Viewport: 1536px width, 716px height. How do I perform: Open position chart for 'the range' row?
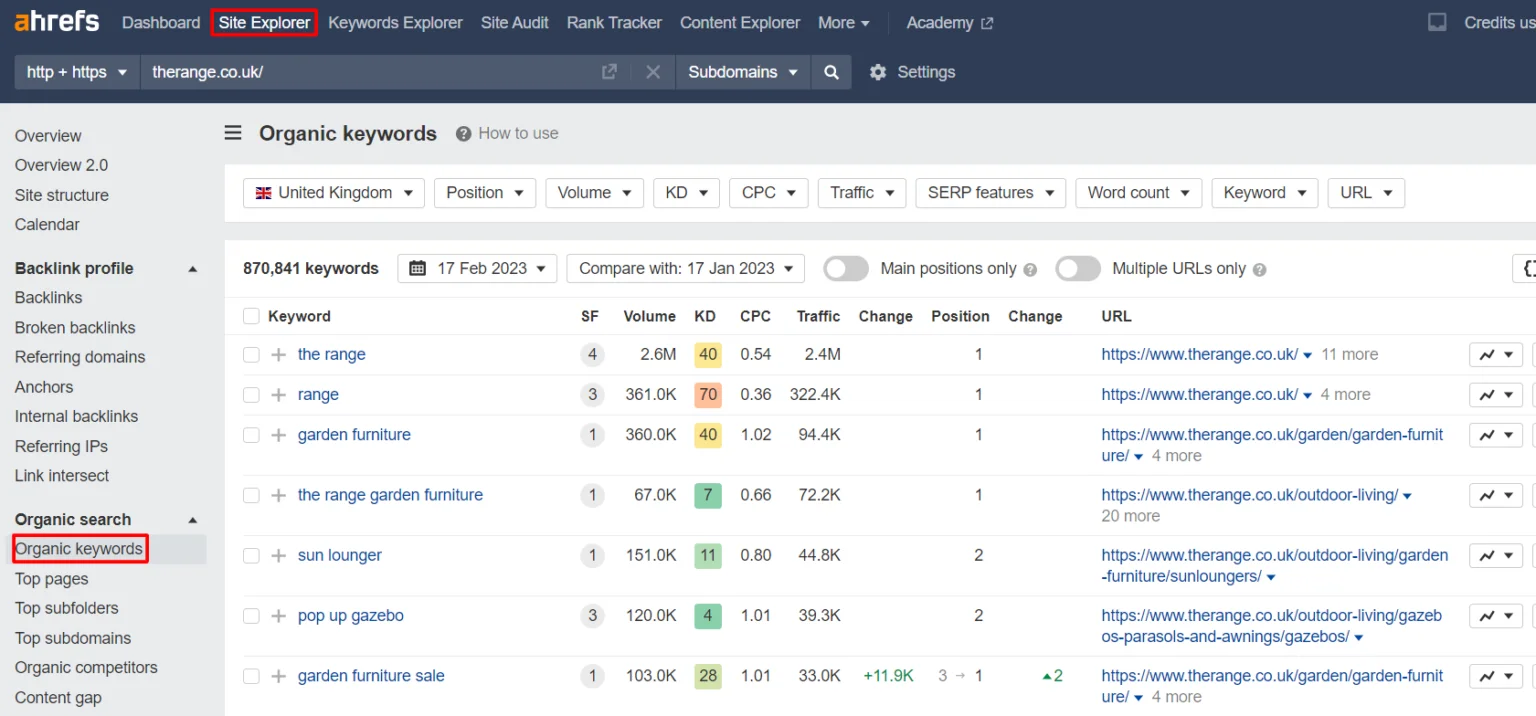[1496, 354]
